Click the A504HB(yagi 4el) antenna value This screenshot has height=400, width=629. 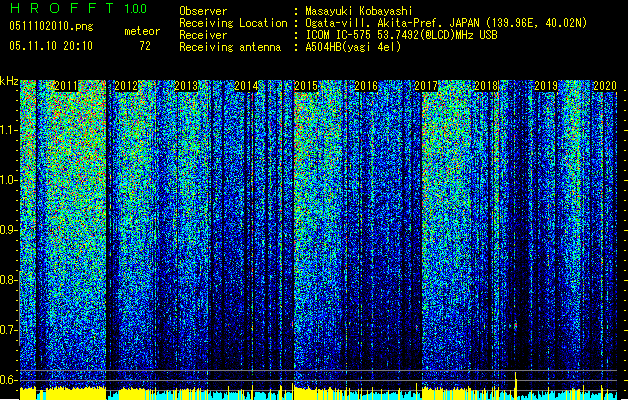353,47
